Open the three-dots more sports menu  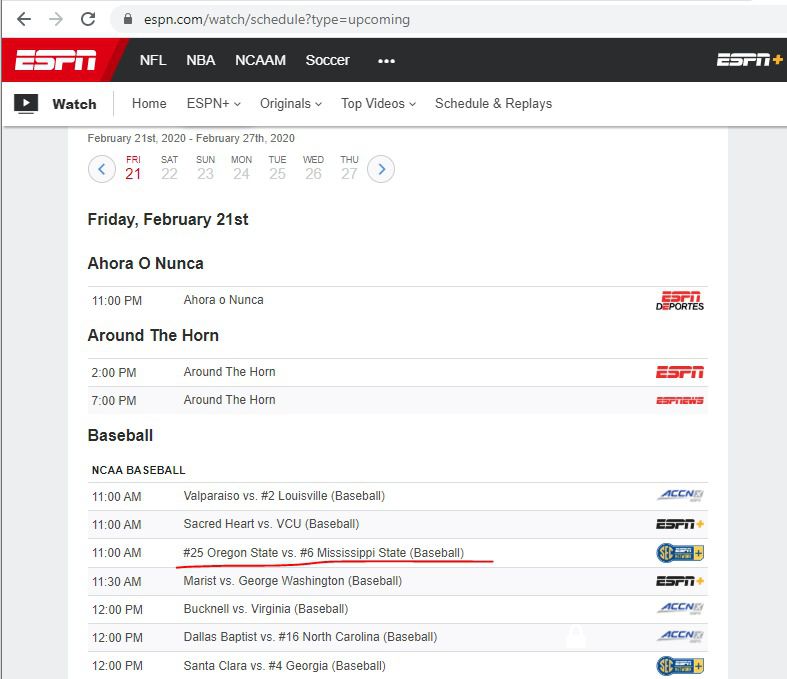tap(386, 60)
